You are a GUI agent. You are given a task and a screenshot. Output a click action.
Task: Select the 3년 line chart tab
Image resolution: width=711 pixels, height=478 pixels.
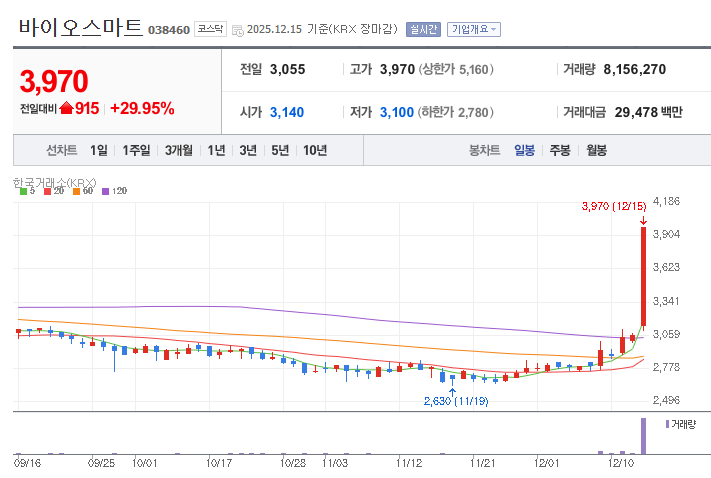click(248, 150)
